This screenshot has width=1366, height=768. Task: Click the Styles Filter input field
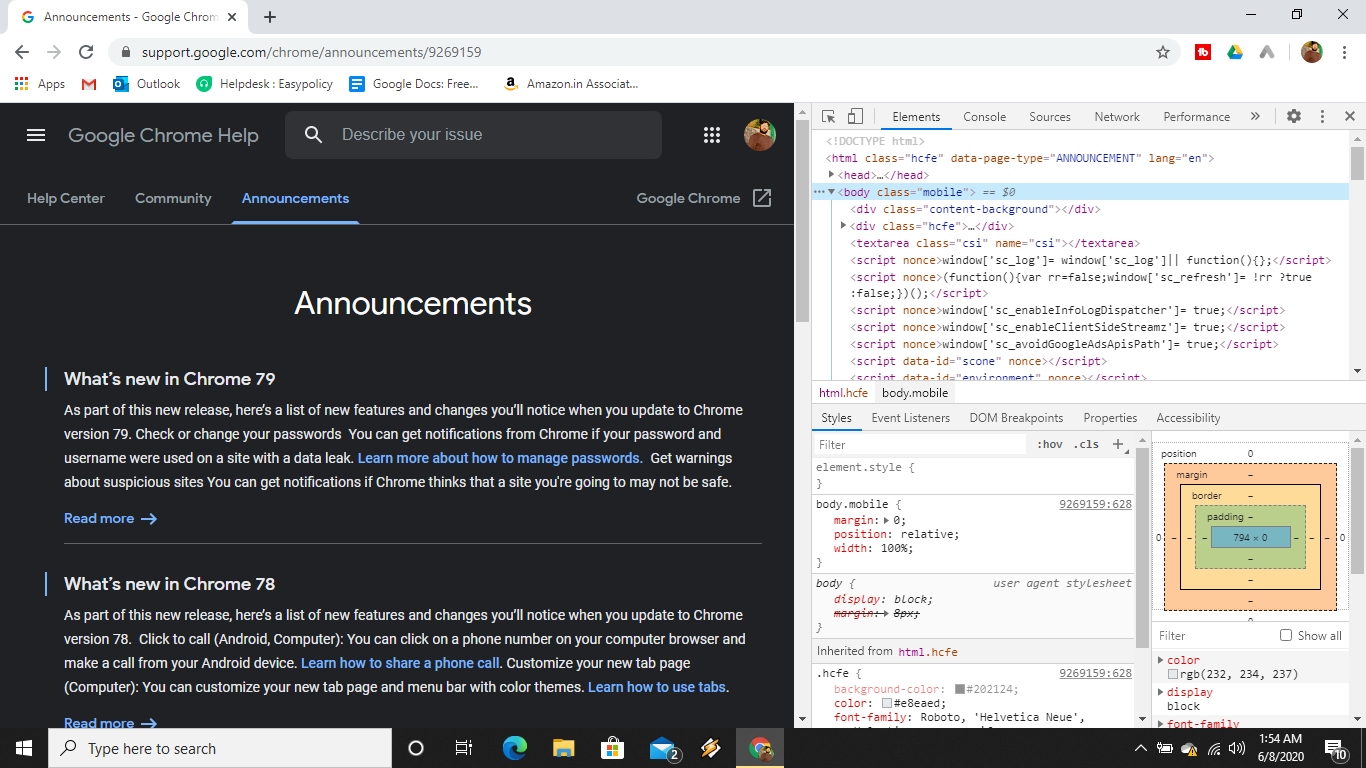pos(920,444)
